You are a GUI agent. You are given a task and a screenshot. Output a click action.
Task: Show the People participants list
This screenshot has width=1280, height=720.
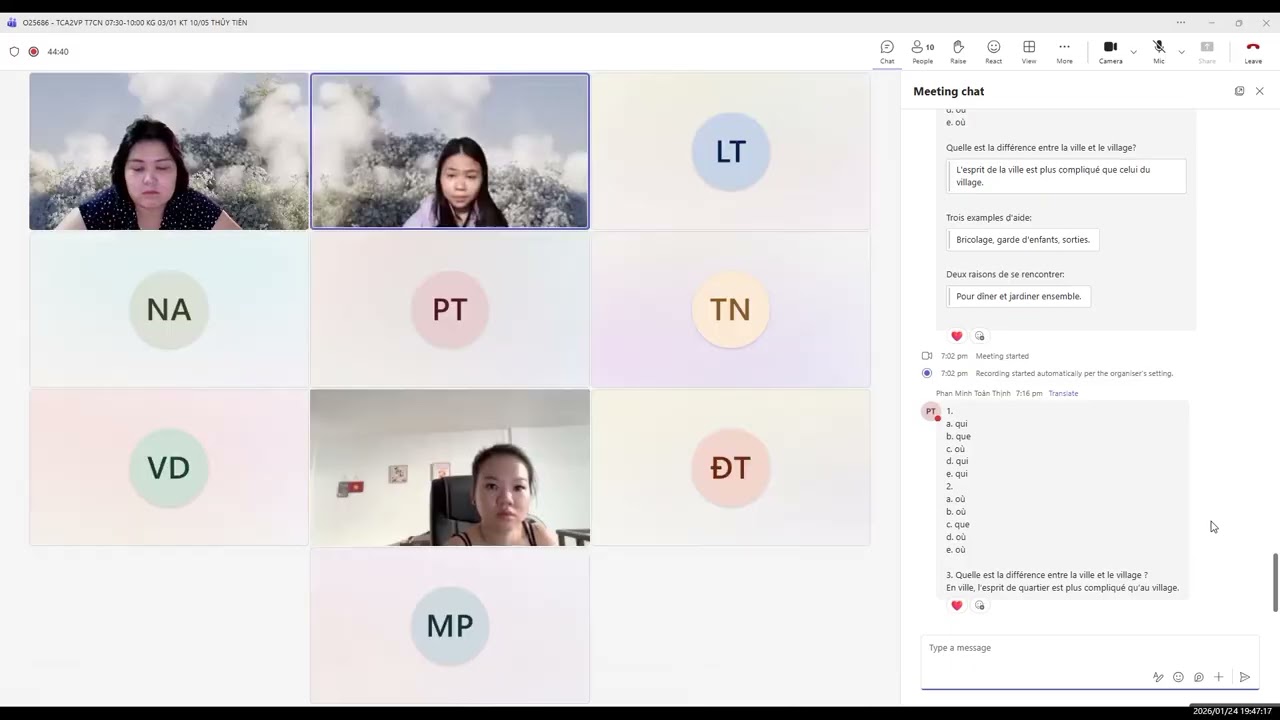pos(922,52)
